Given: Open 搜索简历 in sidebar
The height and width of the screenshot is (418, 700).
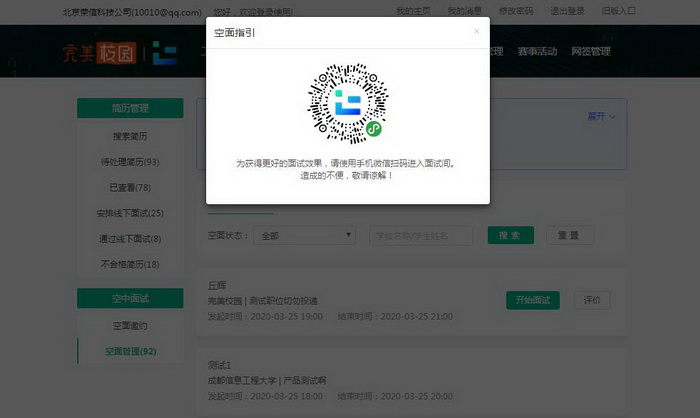Looking at the screenshot, I should coord(130,136).
